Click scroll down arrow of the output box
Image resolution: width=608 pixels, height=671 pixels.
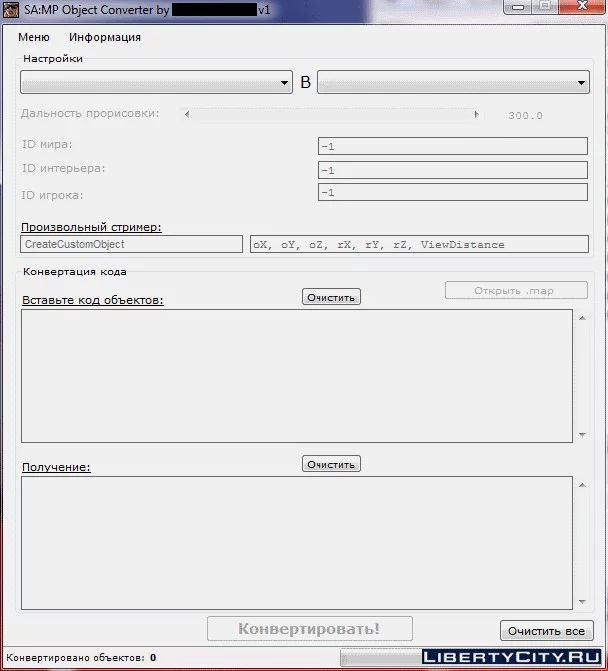582,602
